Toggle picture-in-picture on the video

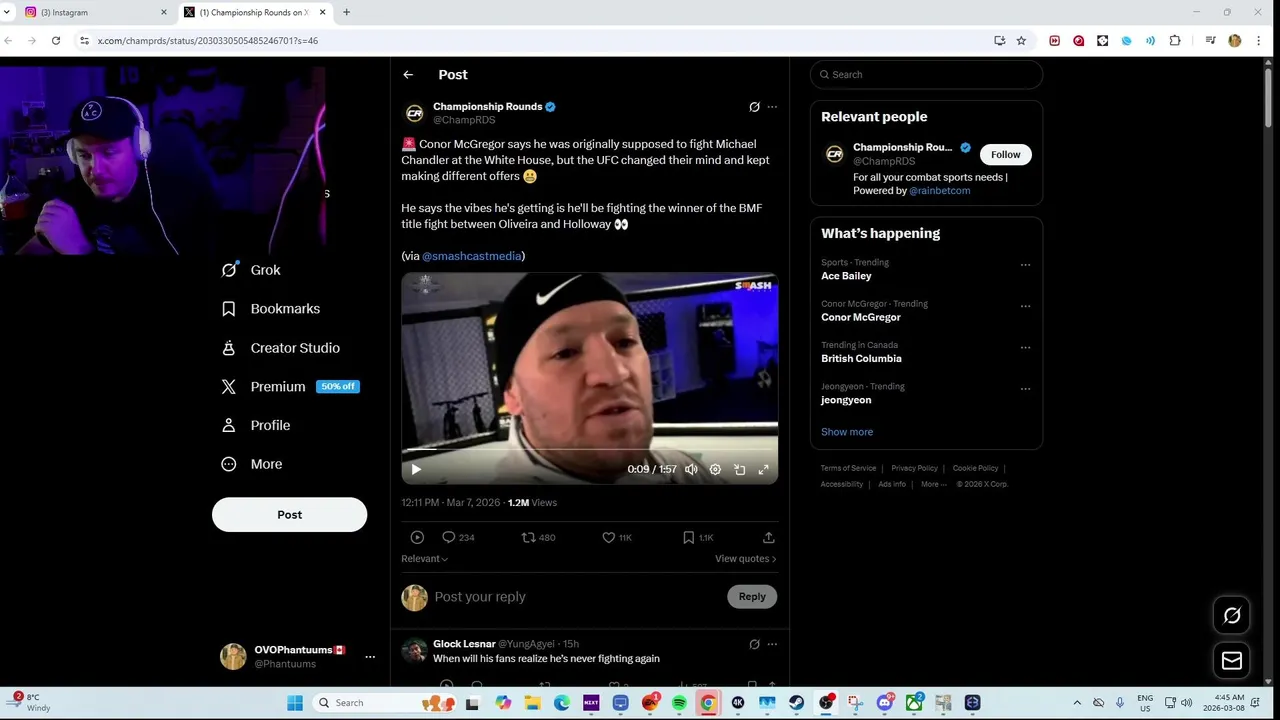pyautogui.click(x=740, y=469)
